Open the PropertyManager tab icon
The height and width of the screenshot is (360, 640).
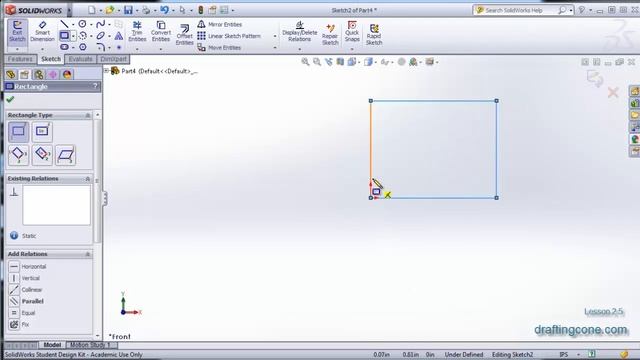coord(24,74)
